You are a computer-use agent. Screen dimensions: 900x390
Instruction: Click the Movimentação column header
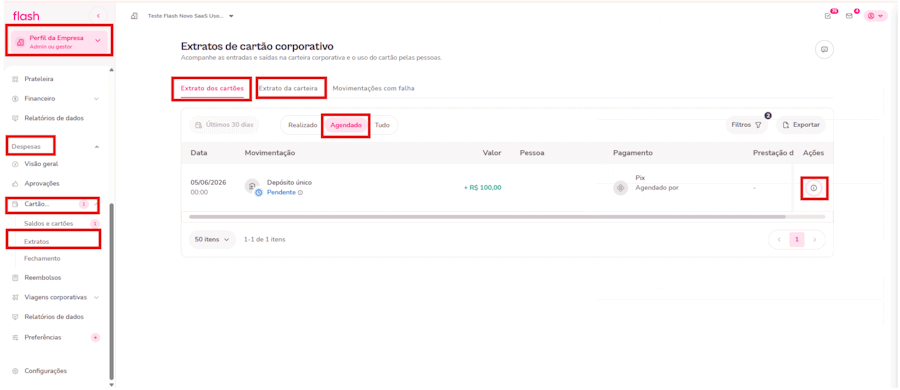(270, 153)
